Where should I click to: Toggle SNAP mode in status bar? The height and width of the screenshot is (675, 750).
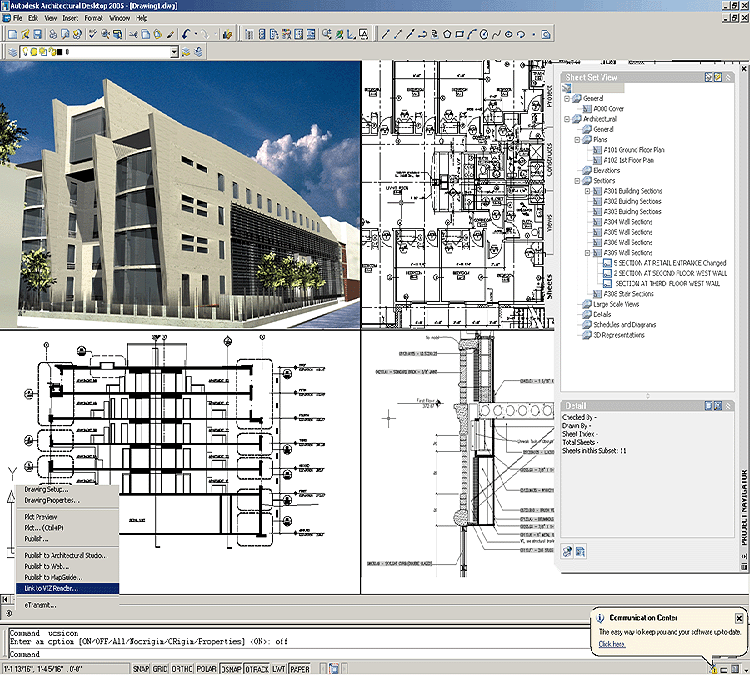(x=141, y=669)
